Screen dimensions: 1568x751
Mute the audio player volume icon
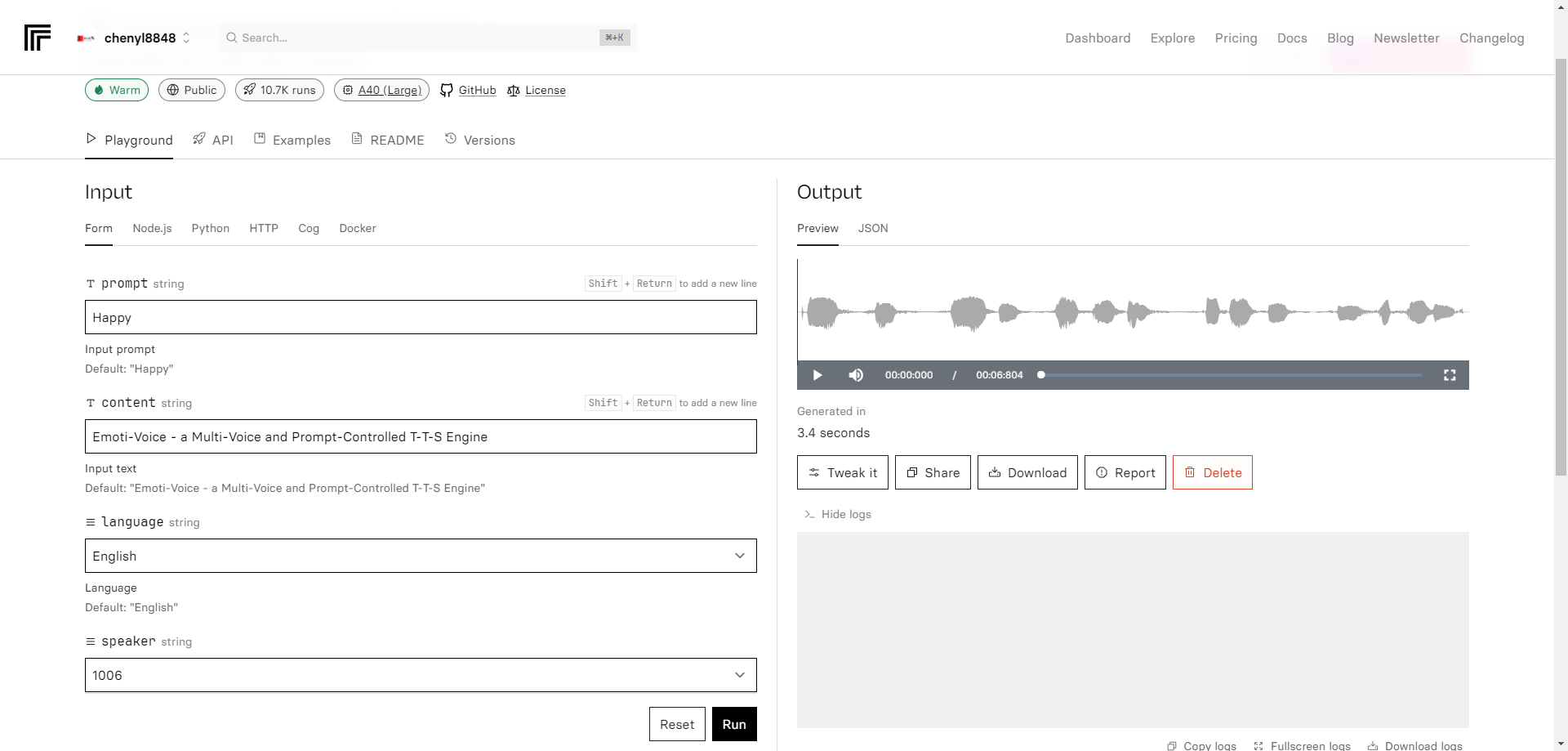[x=856, y=375]
